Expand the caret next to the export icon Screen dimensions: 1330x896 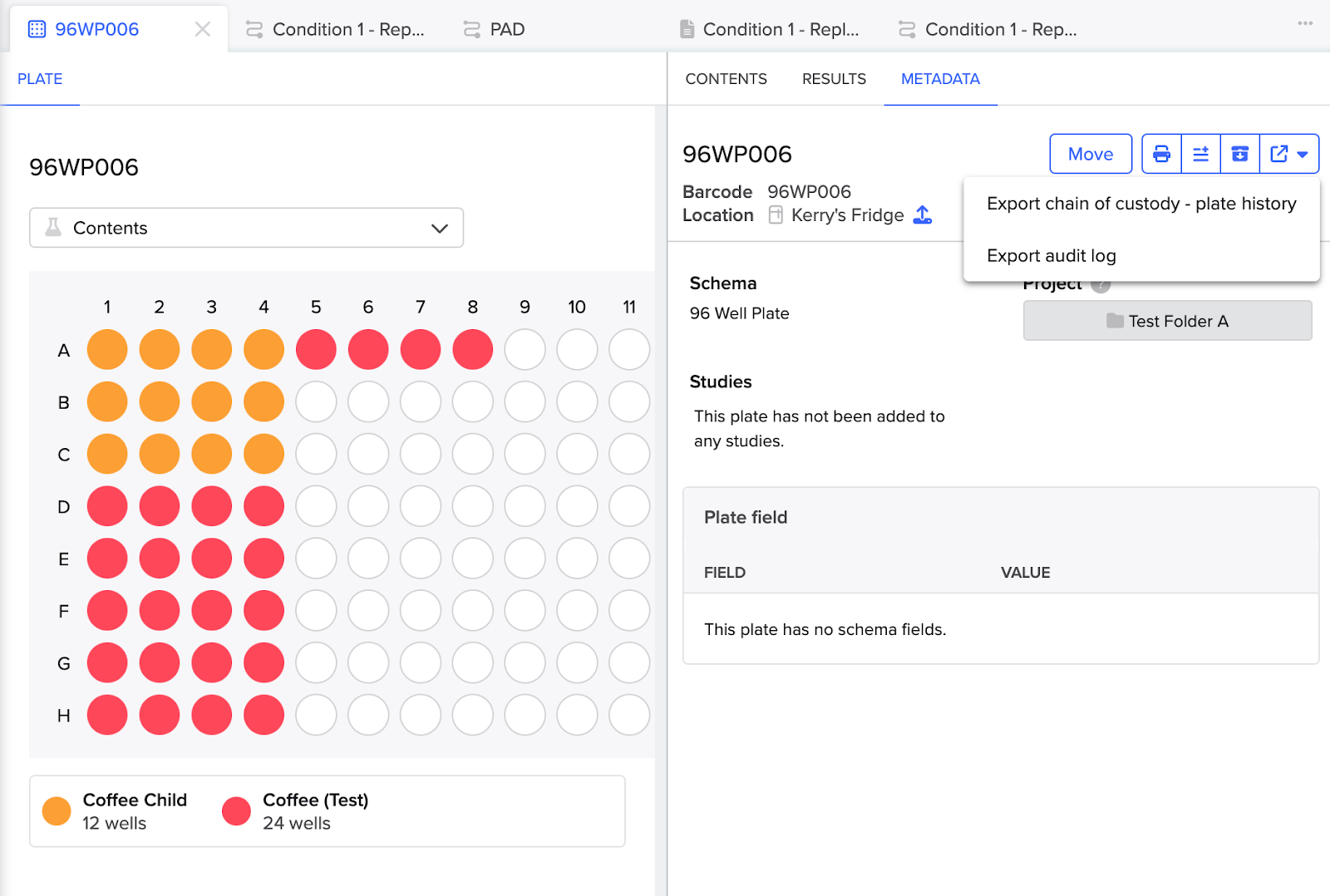(x=1302, y=154)
